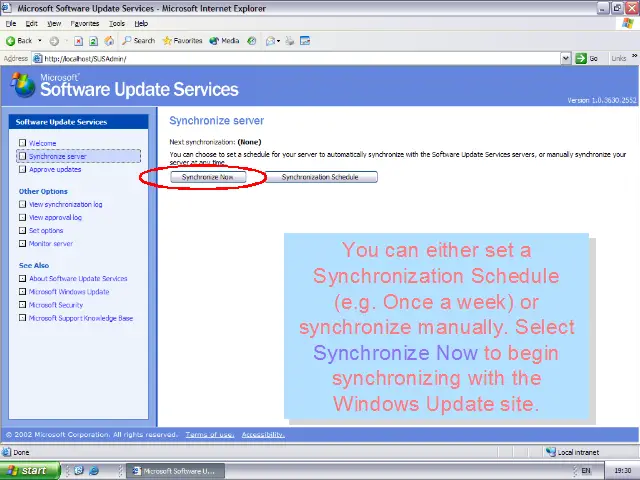Screen dimensions: 640x480
Task: Click the Accessibility footer link
Action: tap(263, 435)
